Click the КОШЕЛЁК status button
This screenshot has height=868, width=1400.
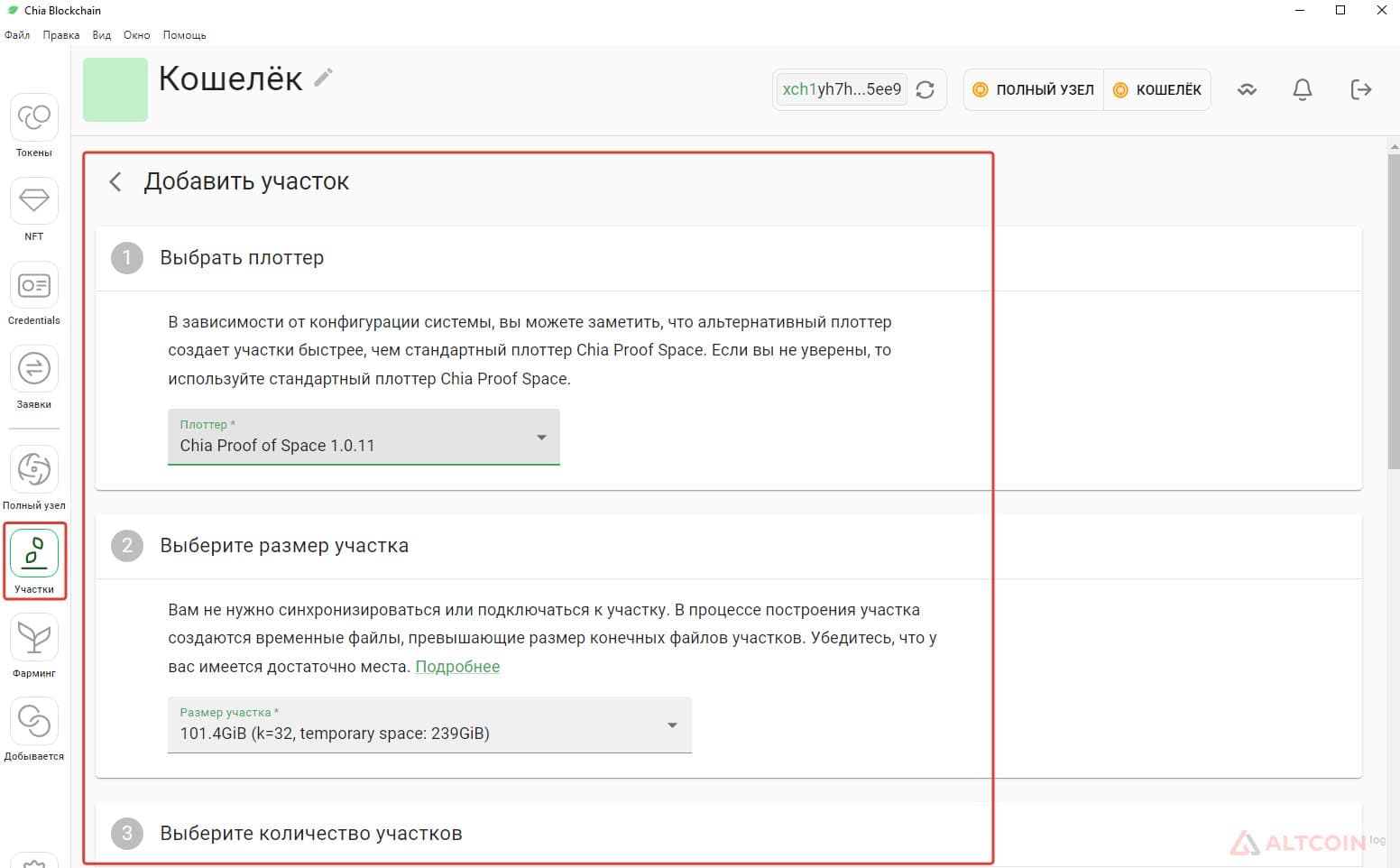tap(1157, 89)
